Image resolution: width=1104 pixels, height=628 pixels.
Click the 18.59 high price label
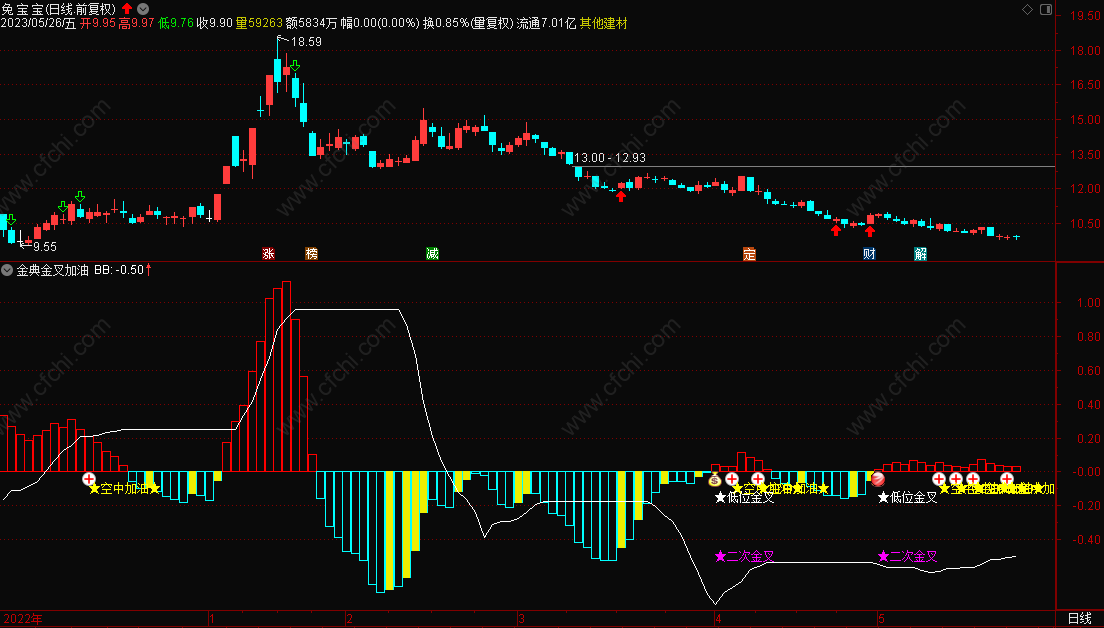click(306, 42)
